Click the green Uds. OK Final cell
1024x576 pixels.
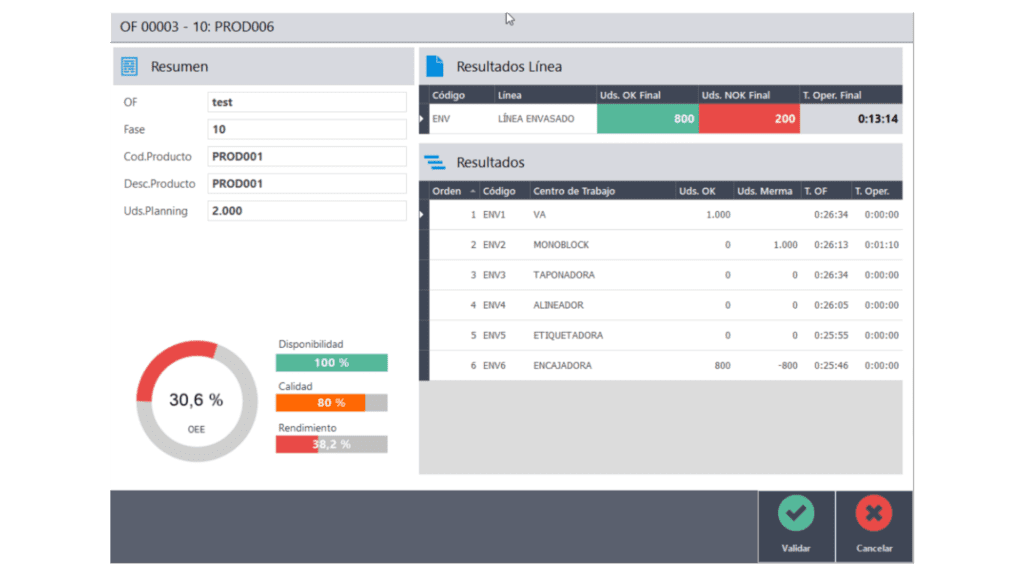point(647,119)
